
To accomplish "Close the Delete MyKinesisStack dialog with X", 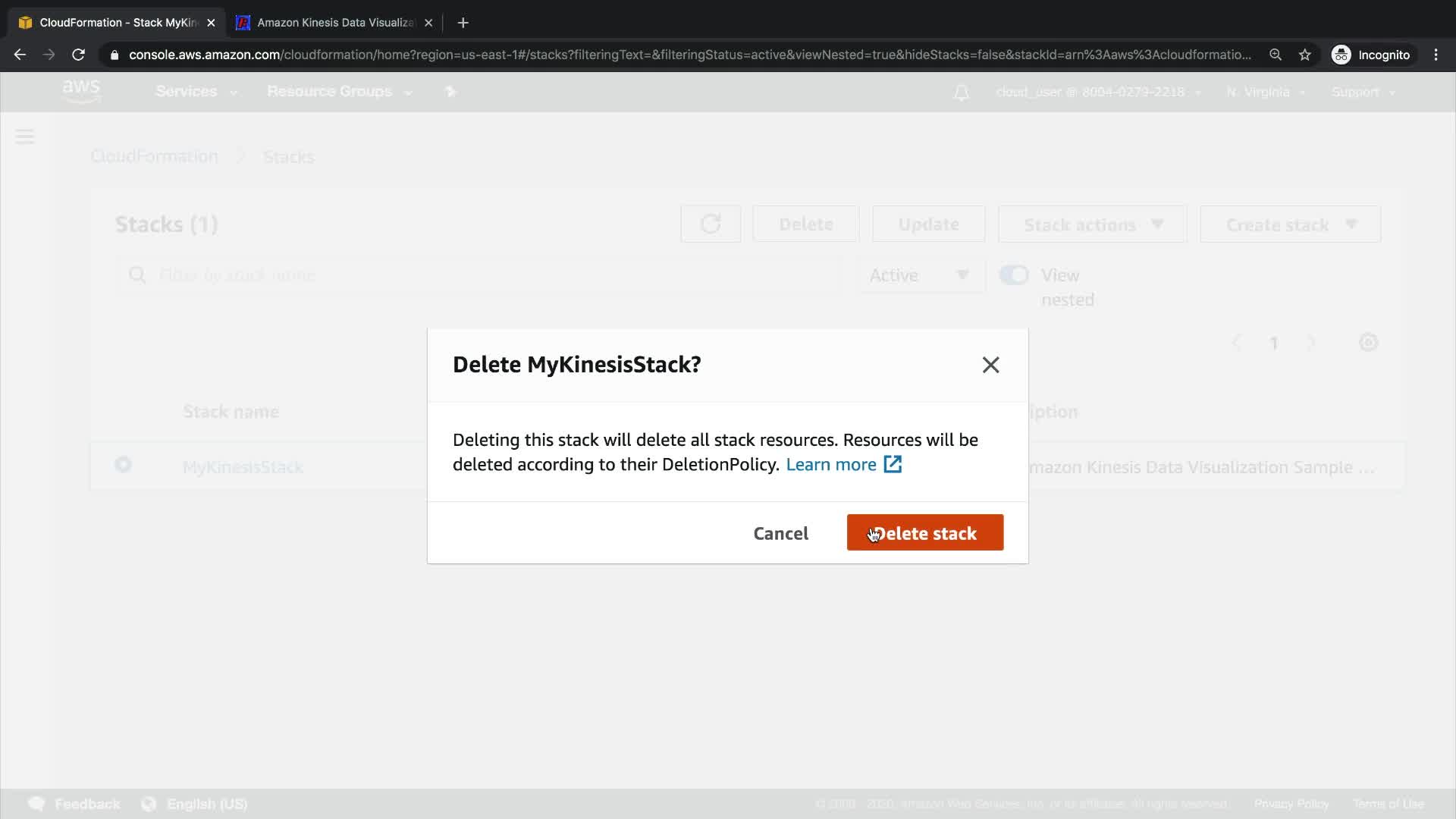I will click(990, 365).
